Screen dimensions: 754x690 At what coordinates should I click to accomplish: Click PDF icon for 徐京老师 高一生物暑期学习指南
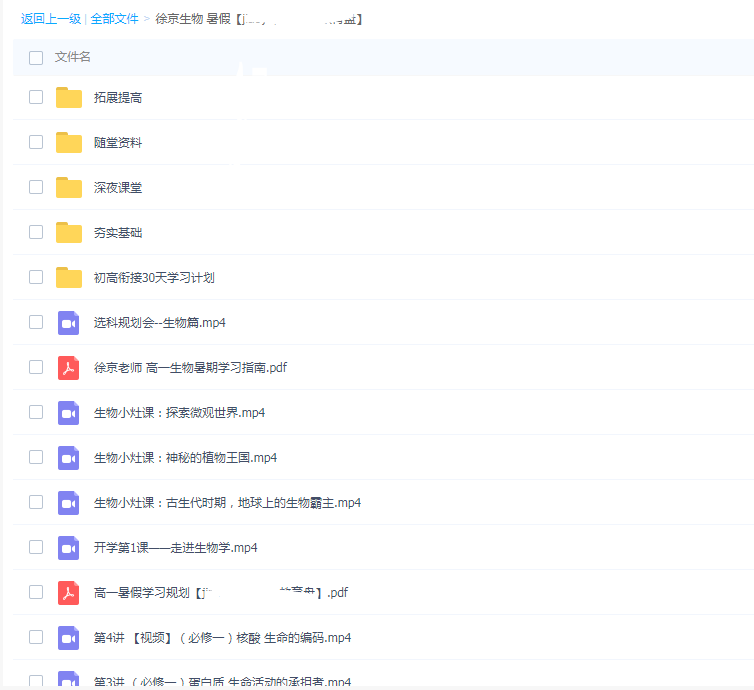68,368
